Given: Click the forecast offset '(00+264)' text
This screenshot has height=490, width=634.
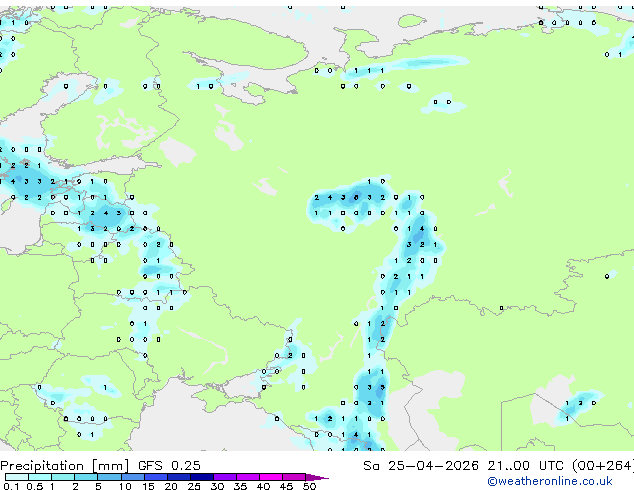Looking at the screenshot, I should point(603,466).
